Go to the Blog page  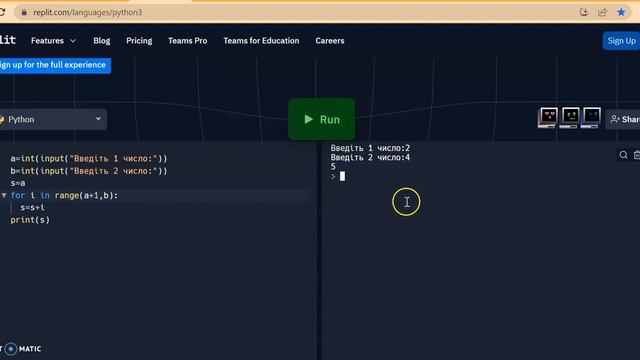pyautogui.click(x=102, y=41)
